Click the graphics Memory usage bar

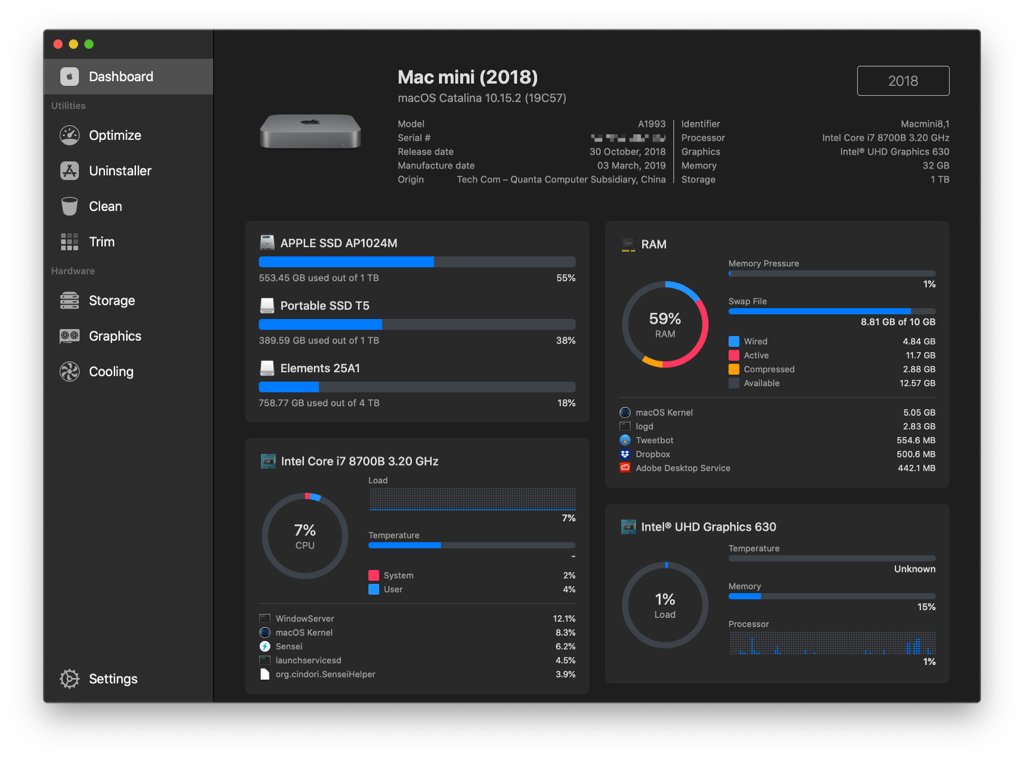point(831,596)
